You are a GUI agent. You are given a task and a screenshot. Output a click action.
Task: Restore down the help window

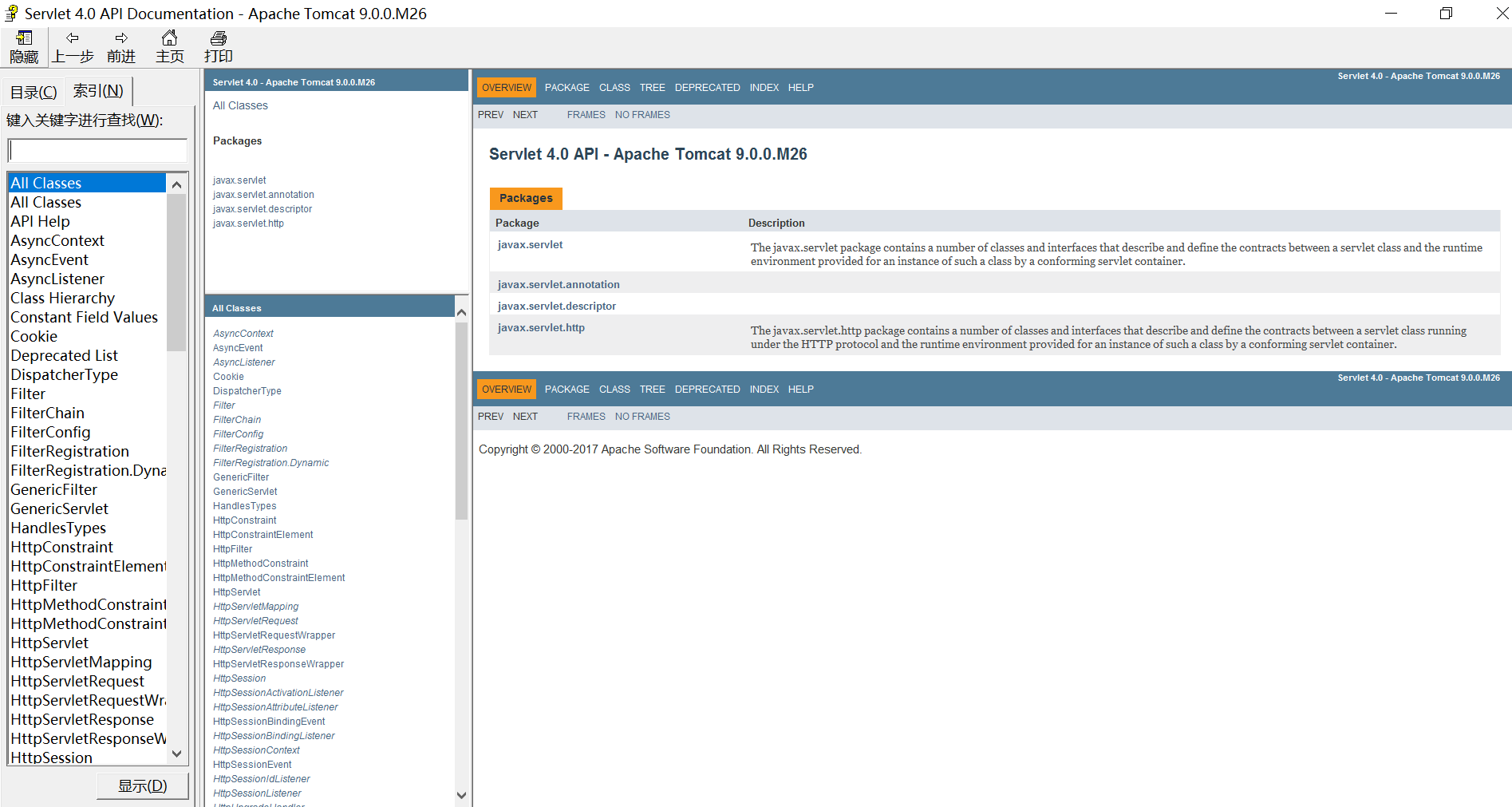pyautogui.click(x=1446, y=14)
